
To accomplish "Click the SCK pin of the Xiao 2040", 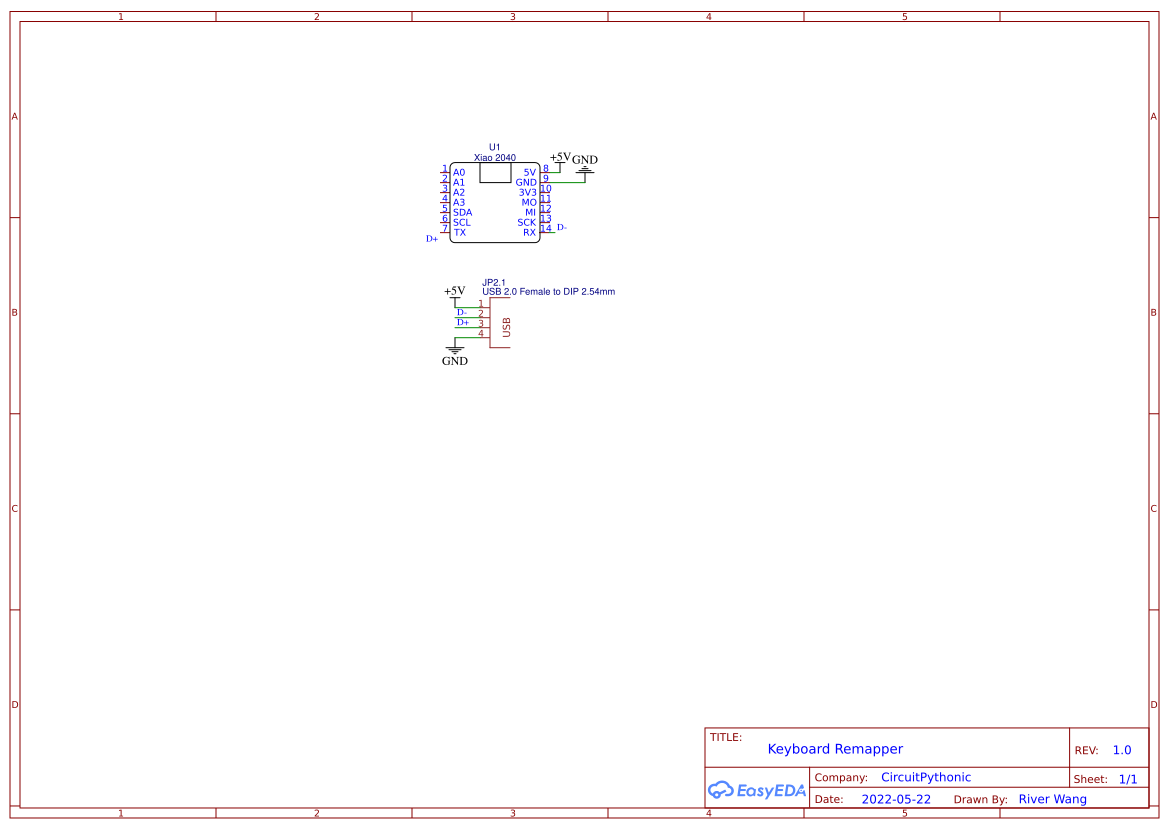I will (x=526, y=222).
